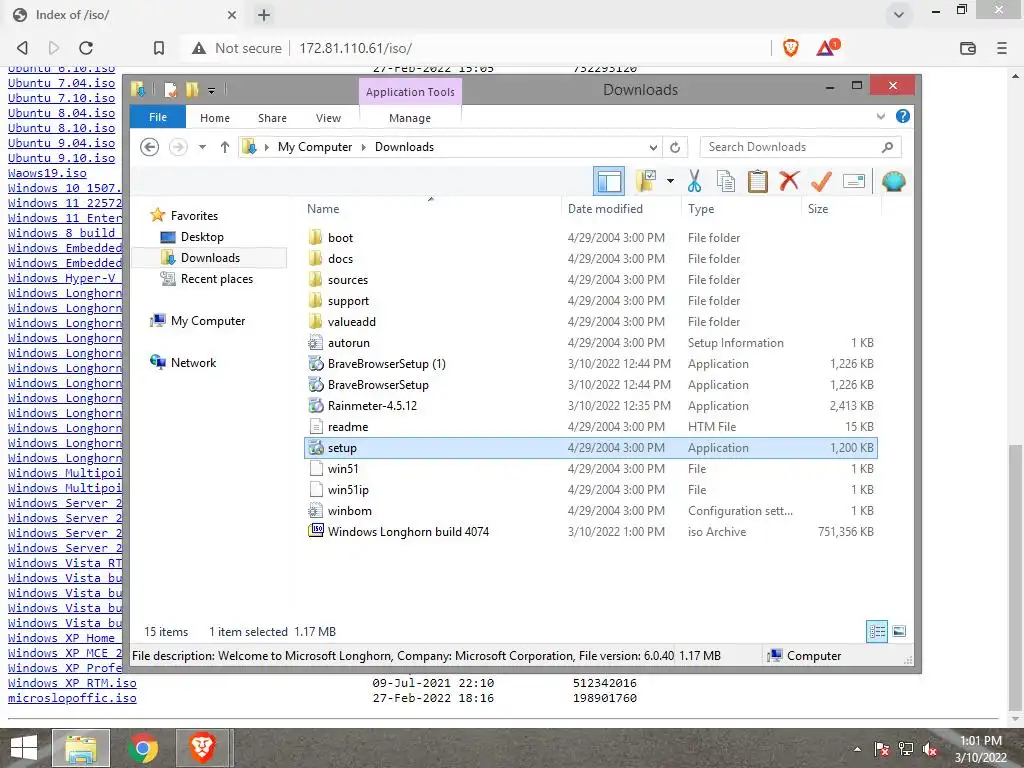1024x768 pixels.
Task: Click My Computer breadcrumb in address bar
Action: [315, 147]
